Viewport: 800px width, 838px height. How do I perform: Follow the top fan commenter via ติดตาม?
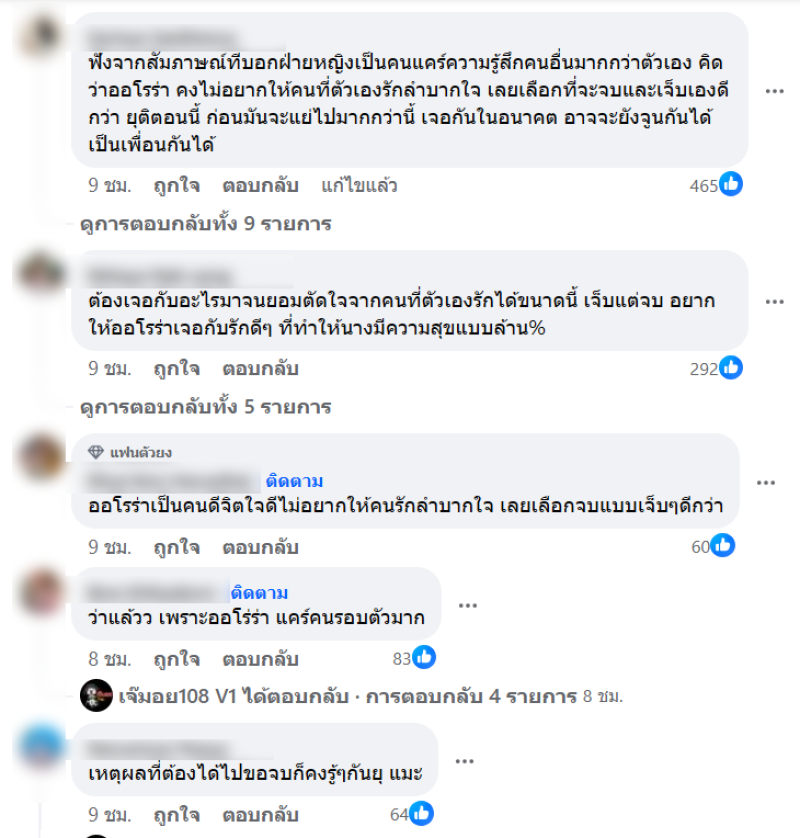(x=294, y=482)
